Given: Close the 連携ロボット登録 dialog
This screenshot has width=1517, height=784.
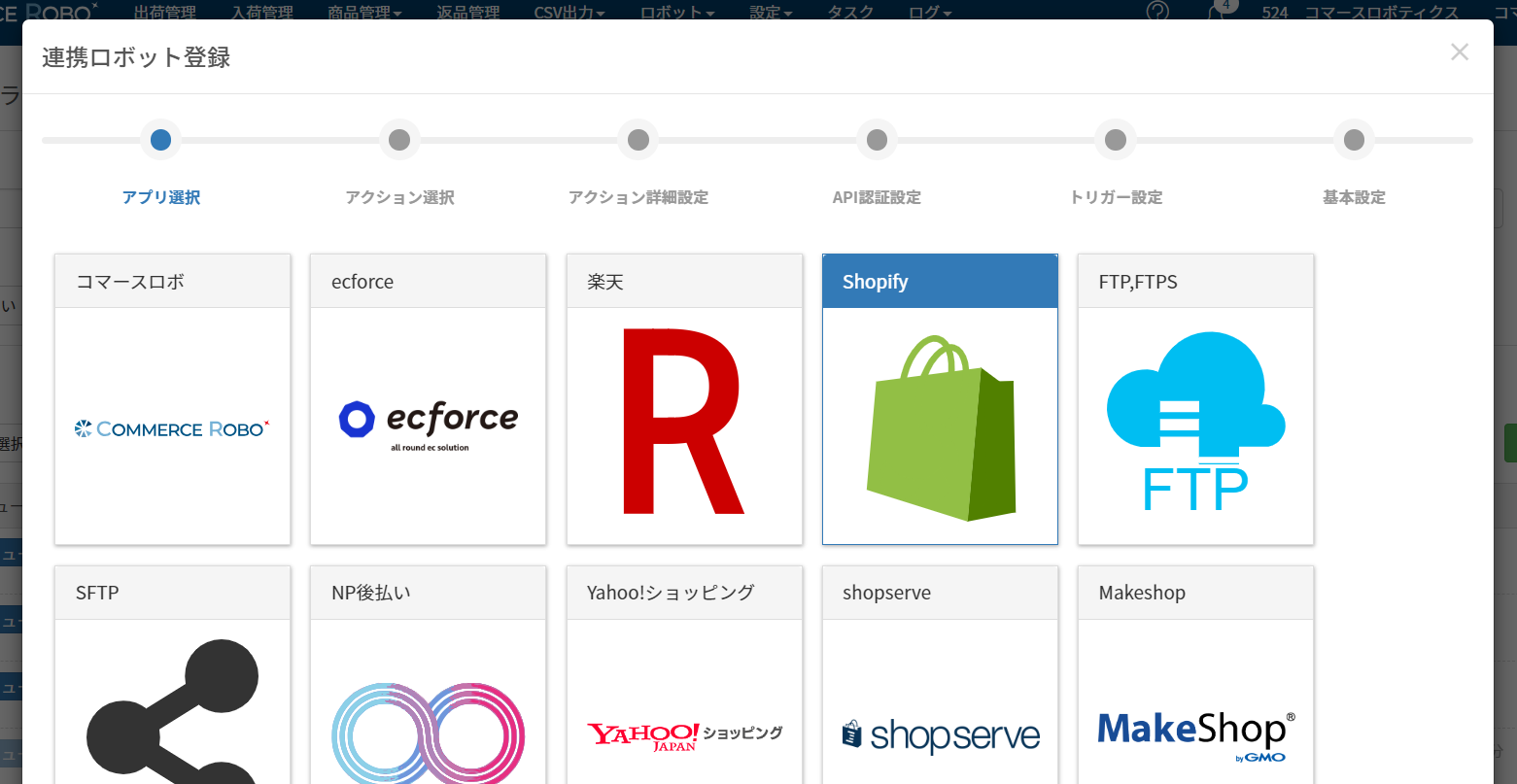Looking at the screenshot, I should pyautogui.click(x=1460, y=52).
